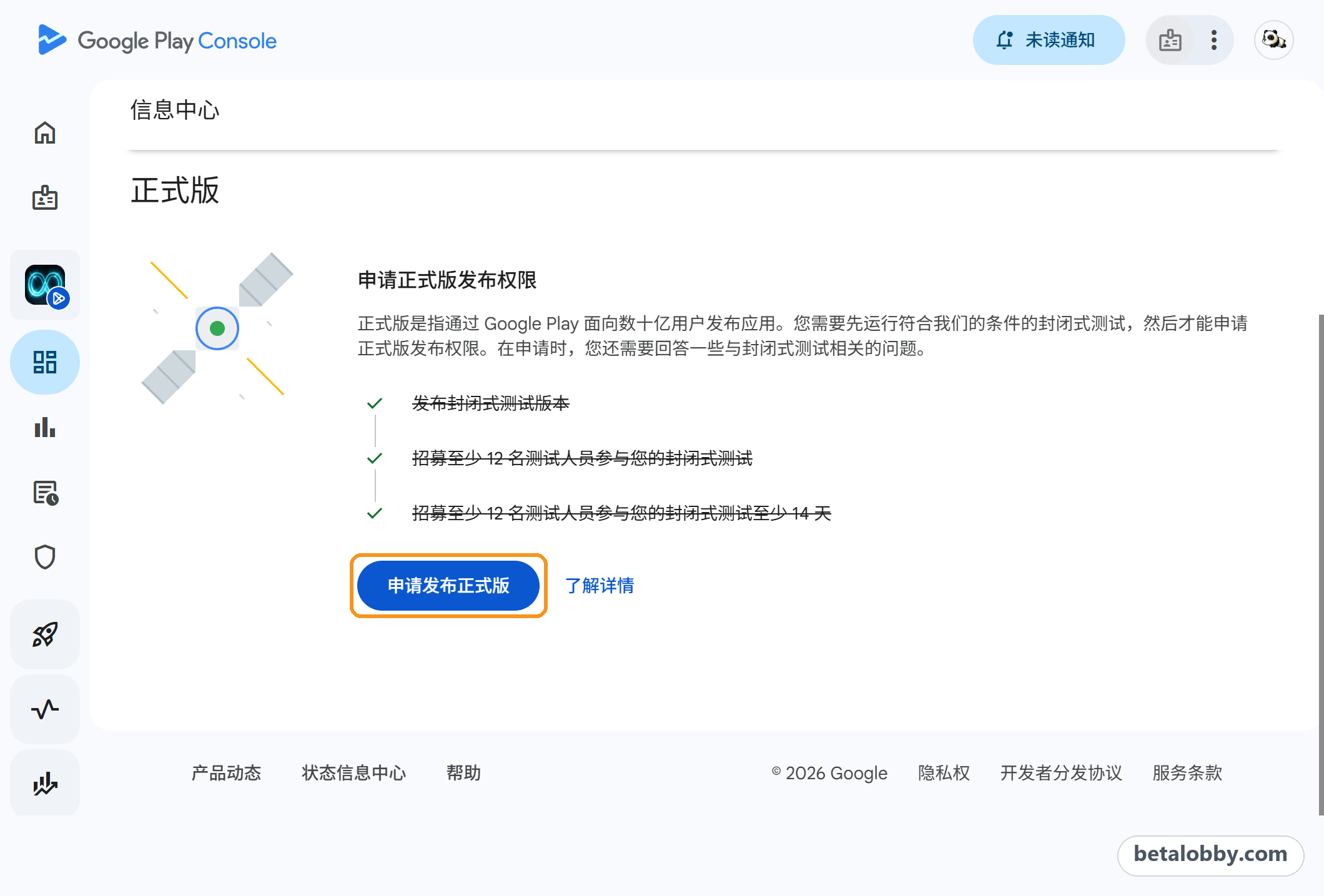The image size is (1324, 896).
Task: Open 服务条款 footer link
Action: coord(1187,773)
